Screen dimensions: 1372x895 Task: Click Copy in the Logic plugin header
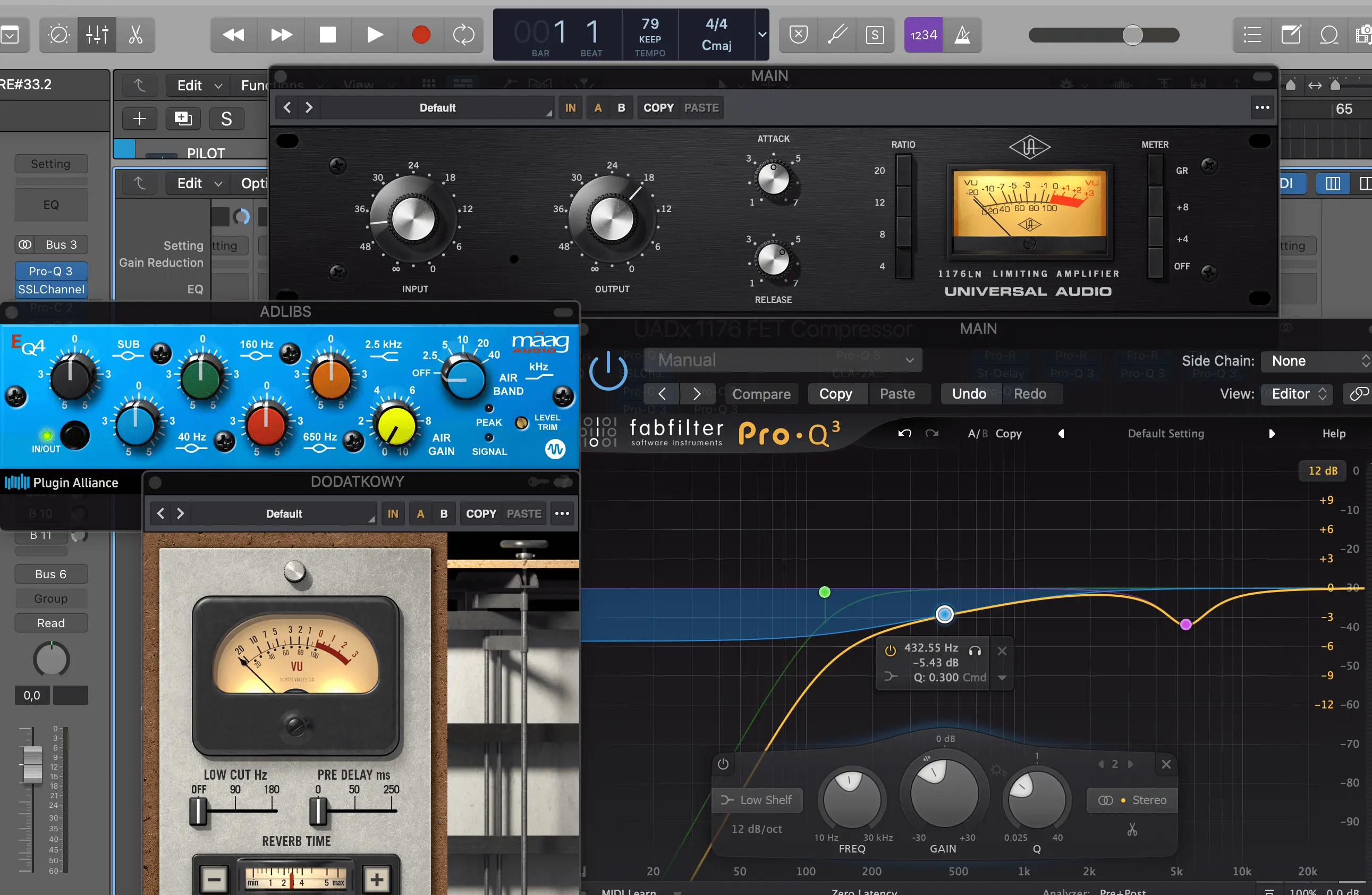coord(835,394)
